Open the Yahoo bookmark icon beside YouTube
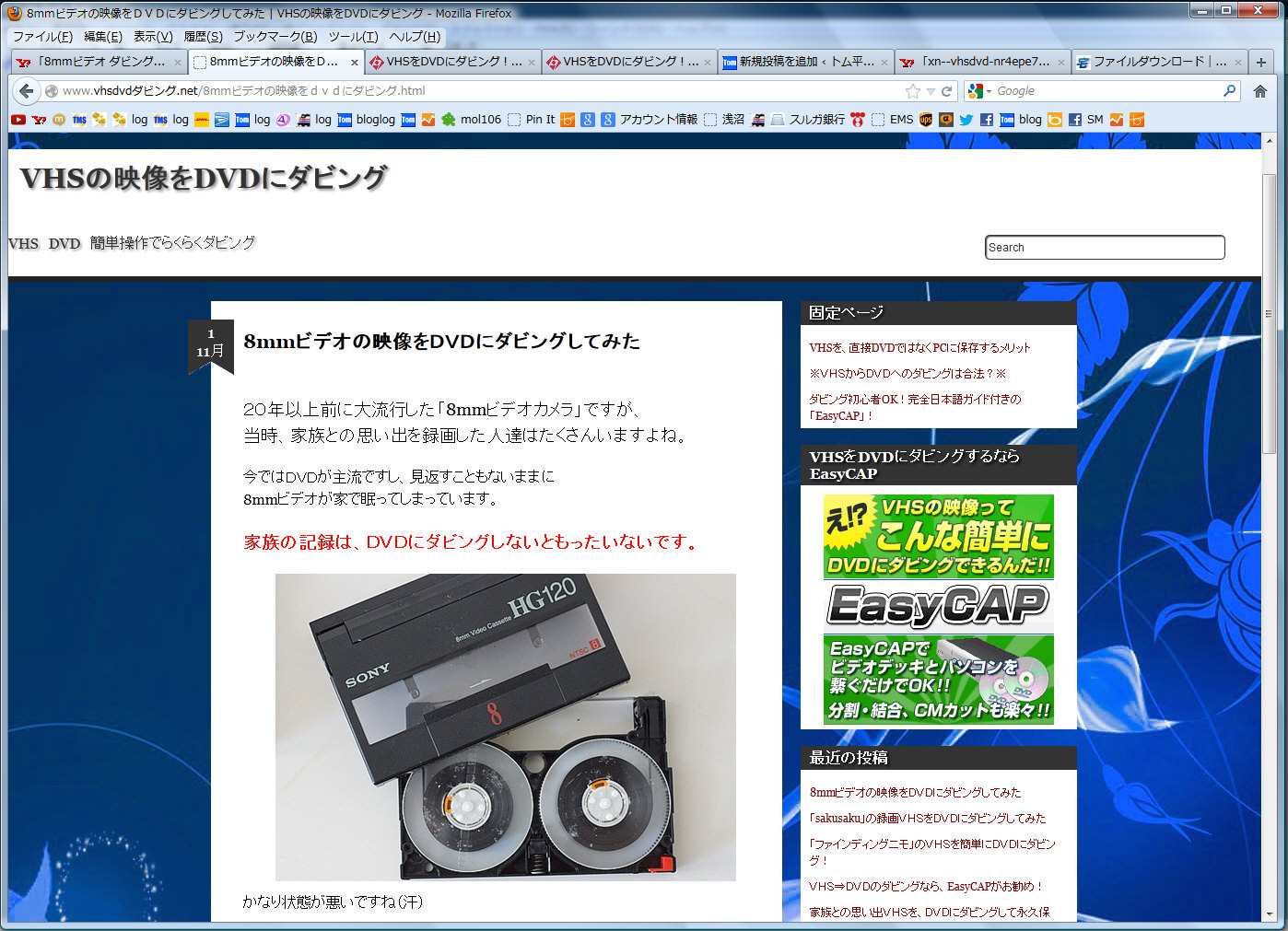The width and height of the screenshot is (1288, 931). click(x=39, y=120)
